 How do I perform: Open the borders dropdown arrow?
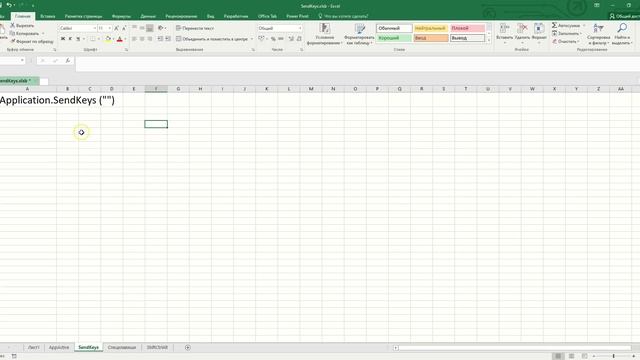[x=98, y=39]
